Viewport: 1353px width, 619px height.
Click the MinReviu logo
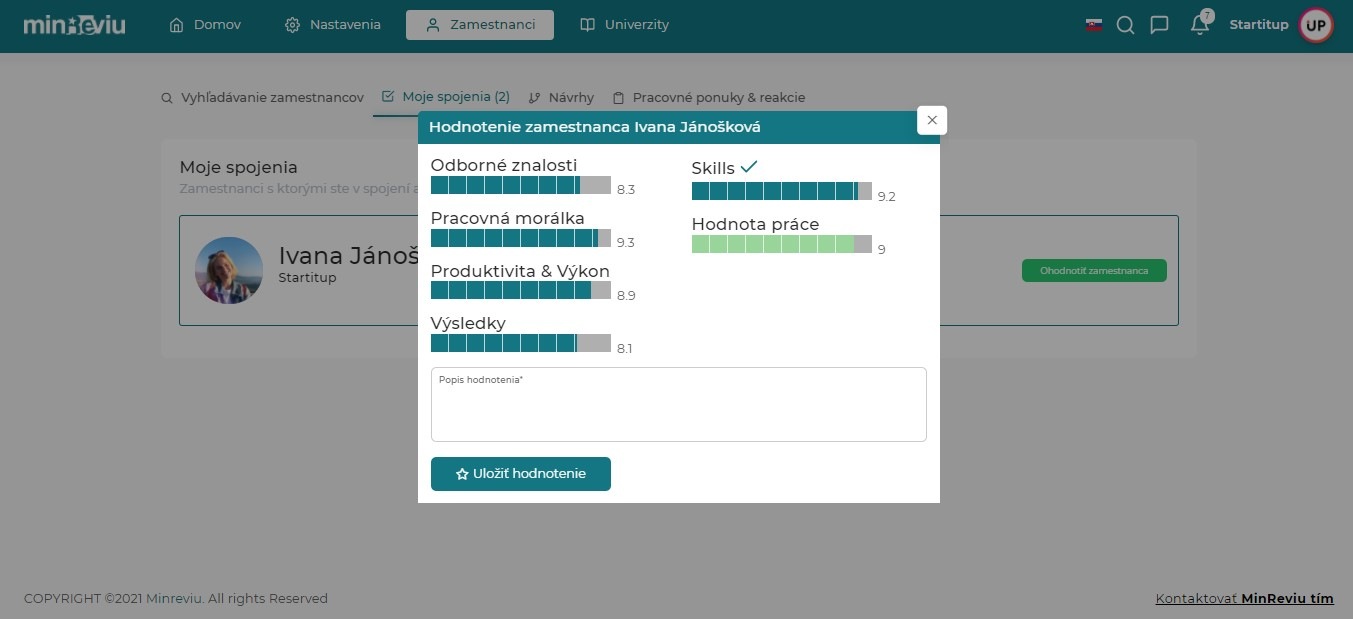click(x=75, y=25)
